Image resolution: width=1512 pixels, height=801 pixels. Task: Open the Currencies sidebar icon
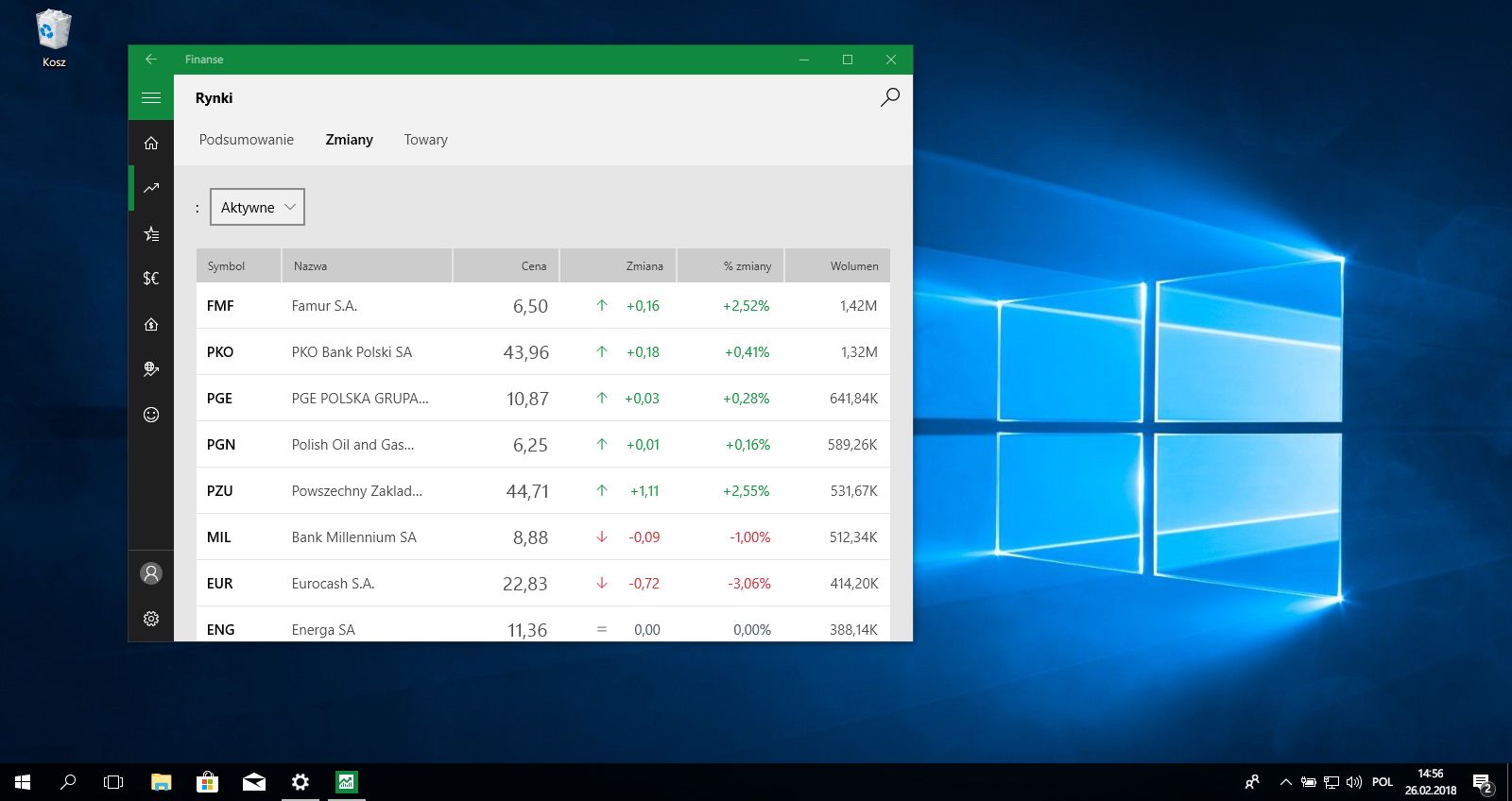coord(151,278)
